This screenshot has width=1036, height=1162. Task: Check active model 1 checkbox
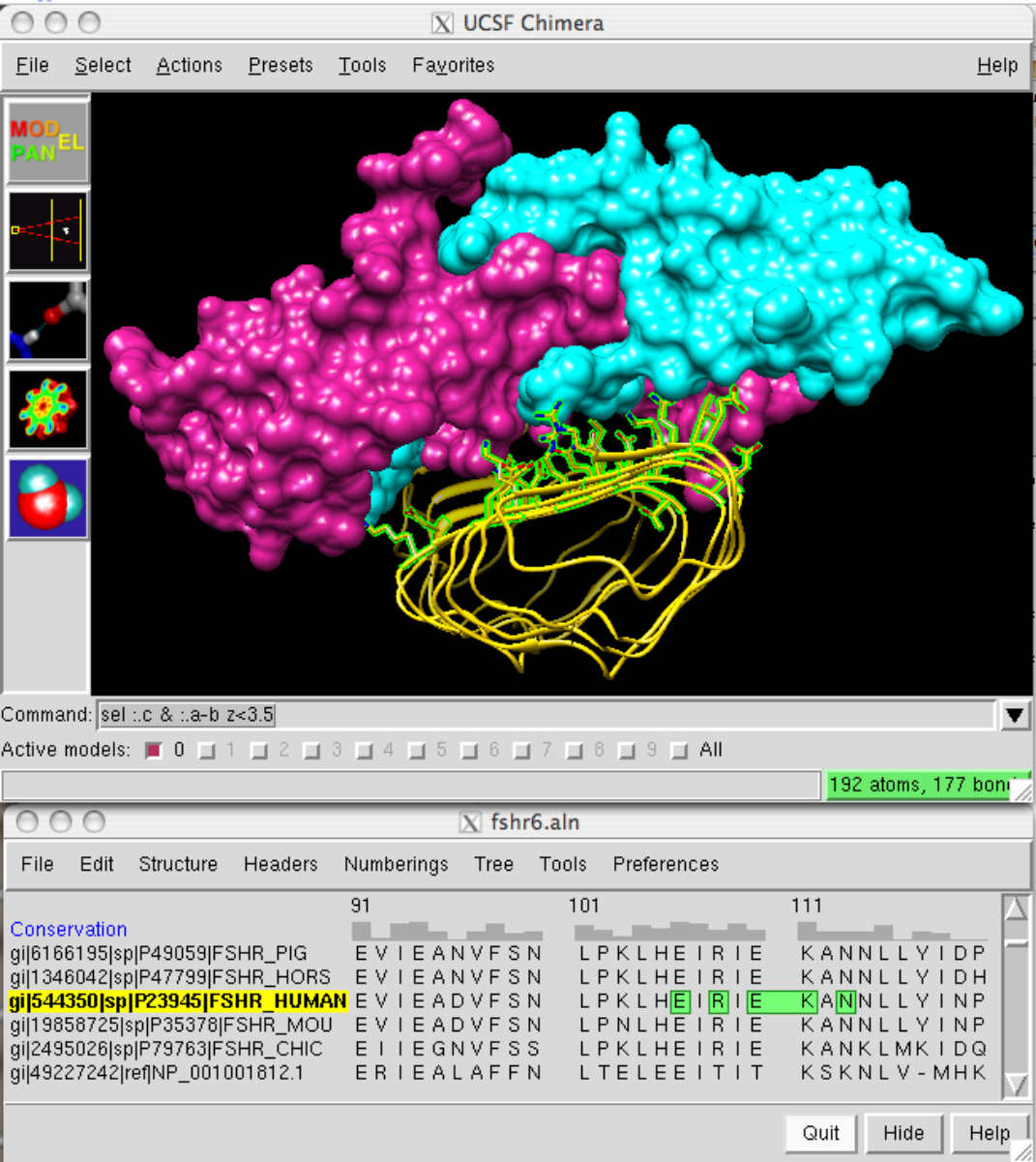pyautogui.click(x=206, y=751)
